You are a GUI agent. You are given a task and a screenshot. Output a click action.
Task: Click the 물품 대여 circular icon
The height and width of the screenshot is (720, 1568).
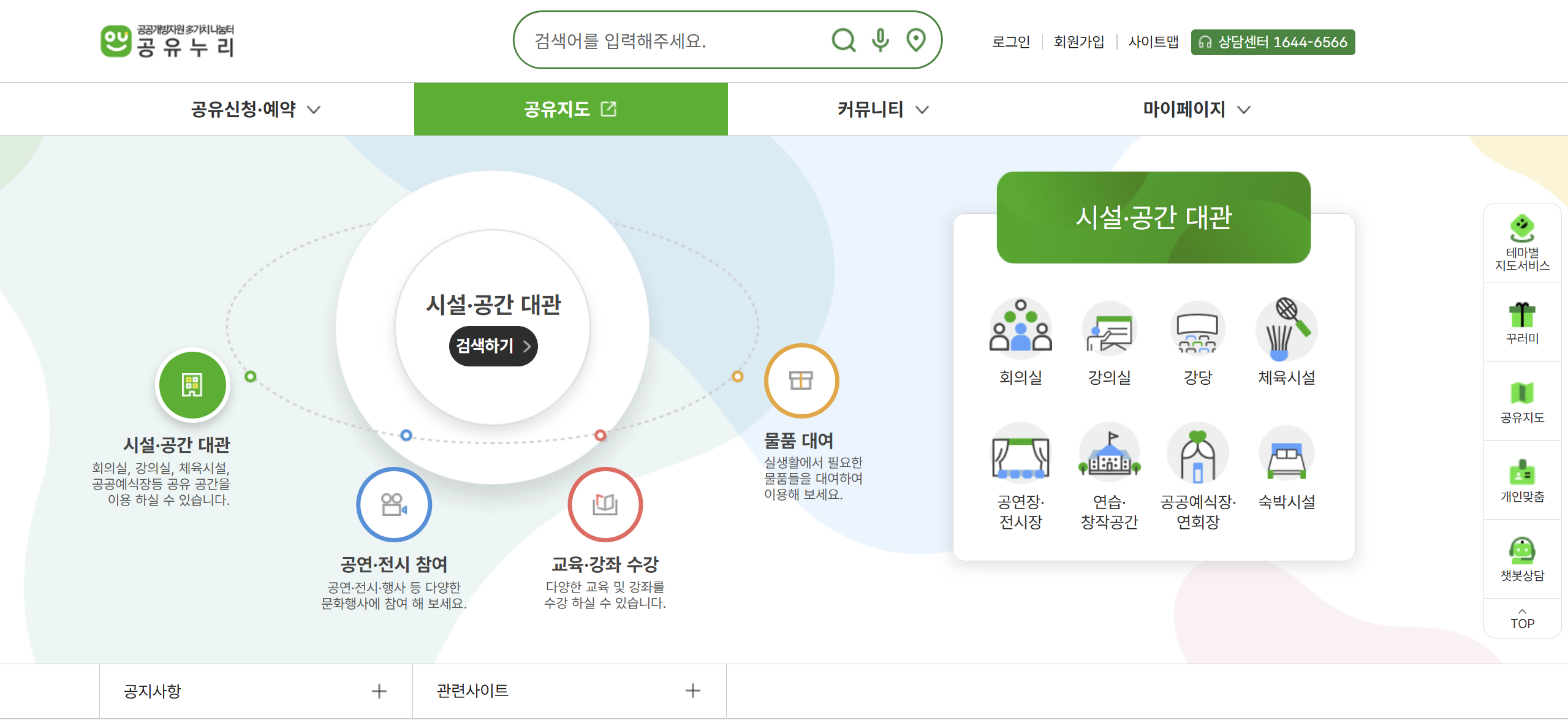click(x=801, y=380)
